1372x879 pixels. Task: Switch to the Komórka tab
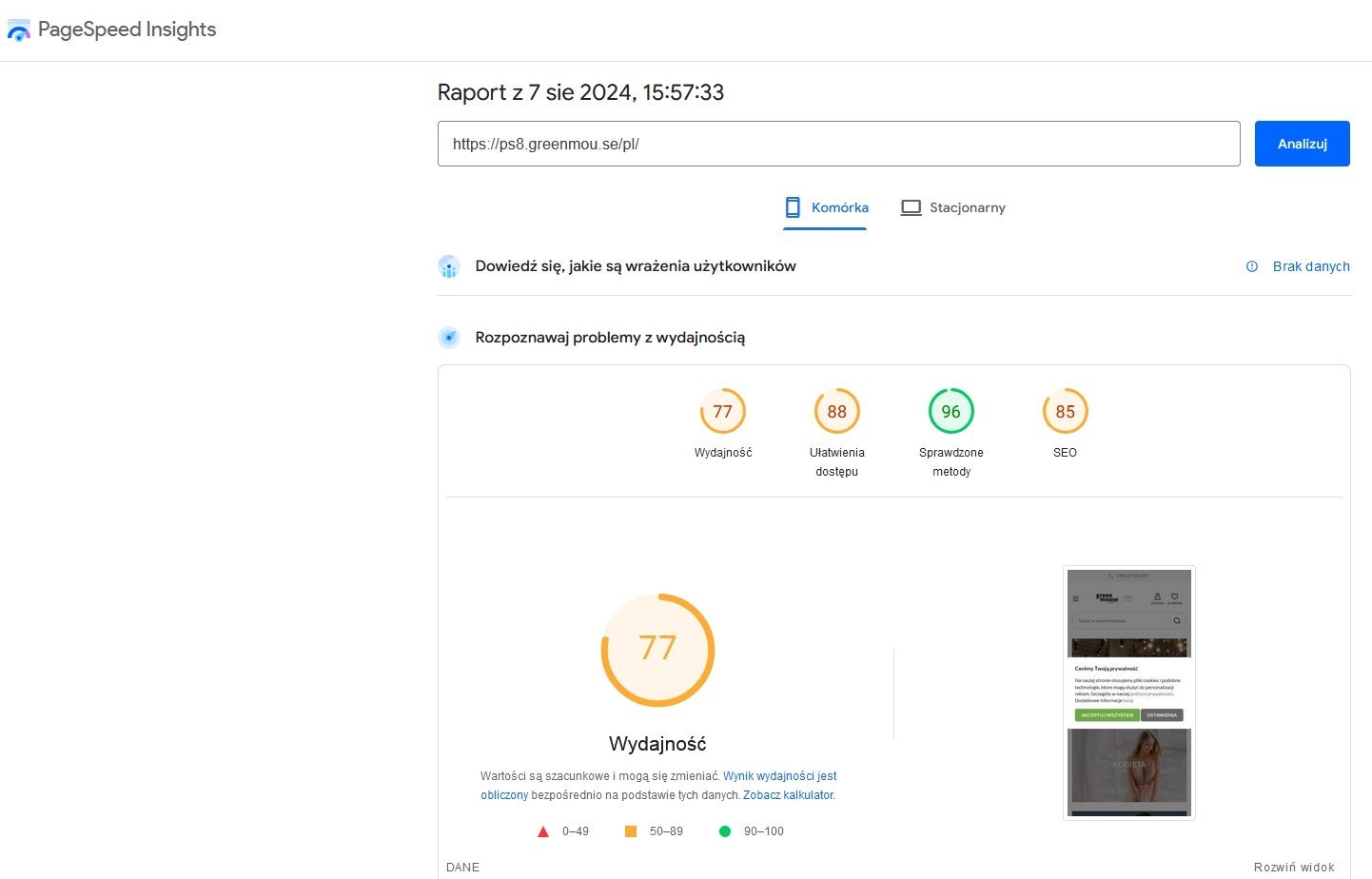point(826,207)
